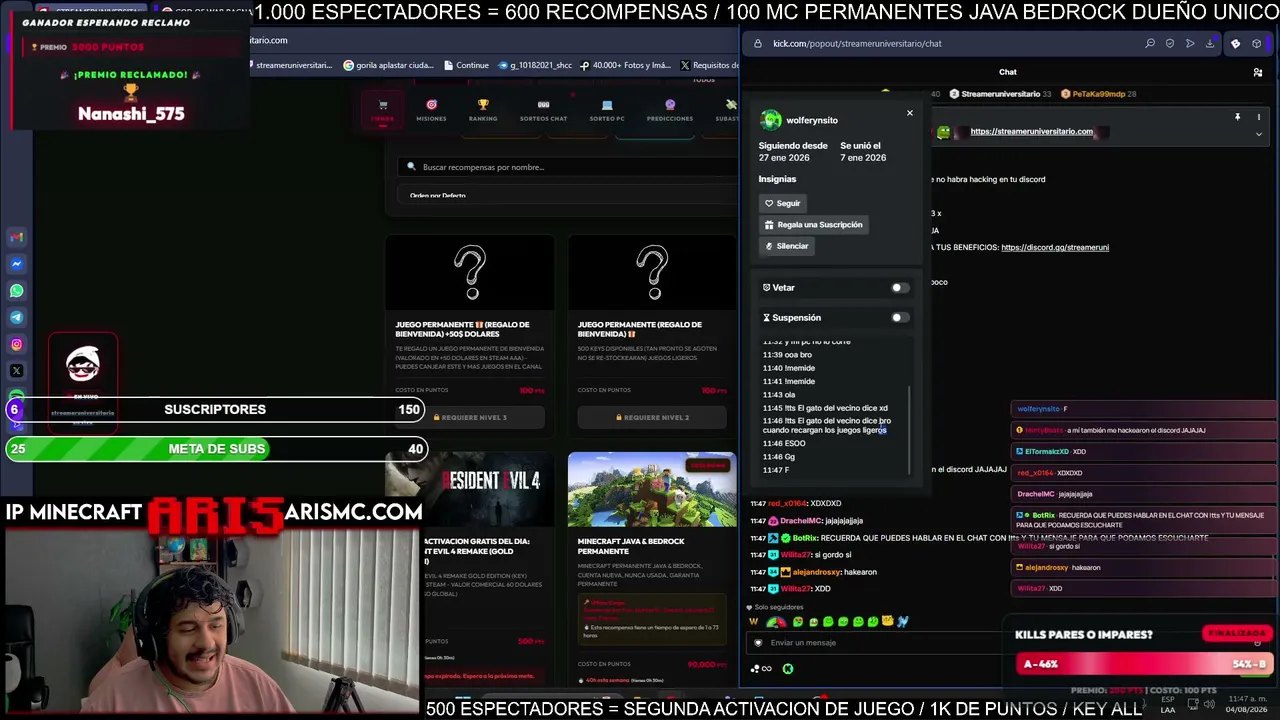Switch to the Ranking tab
The image size is (1280, 720).
click(x=483, y=110)
